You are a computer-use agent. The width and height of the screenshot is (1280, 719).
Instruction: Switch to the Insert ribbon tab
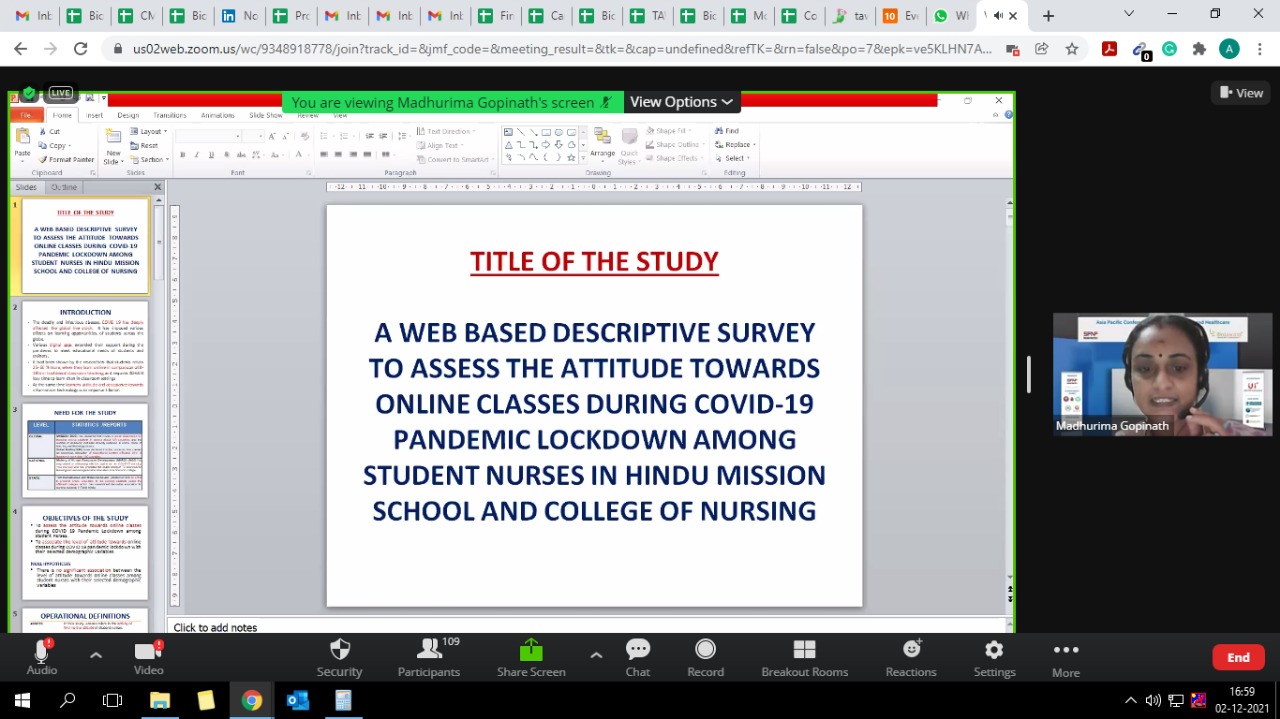(x=94, y=115)
